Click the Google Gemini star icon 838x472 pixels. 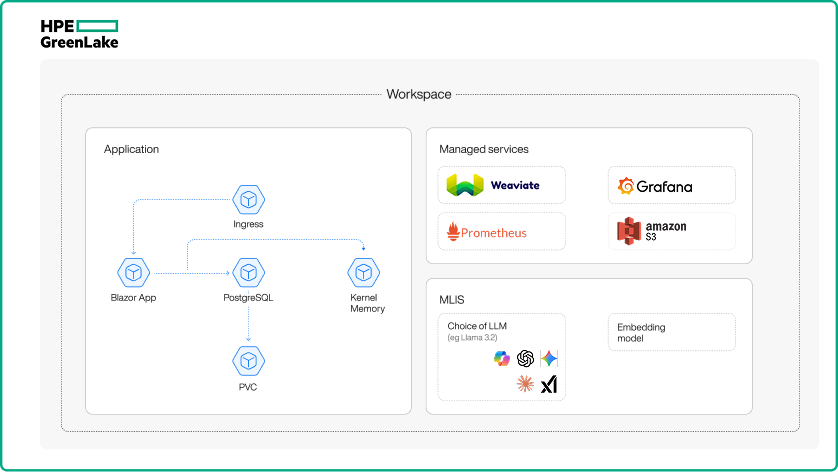pos(549,359)
